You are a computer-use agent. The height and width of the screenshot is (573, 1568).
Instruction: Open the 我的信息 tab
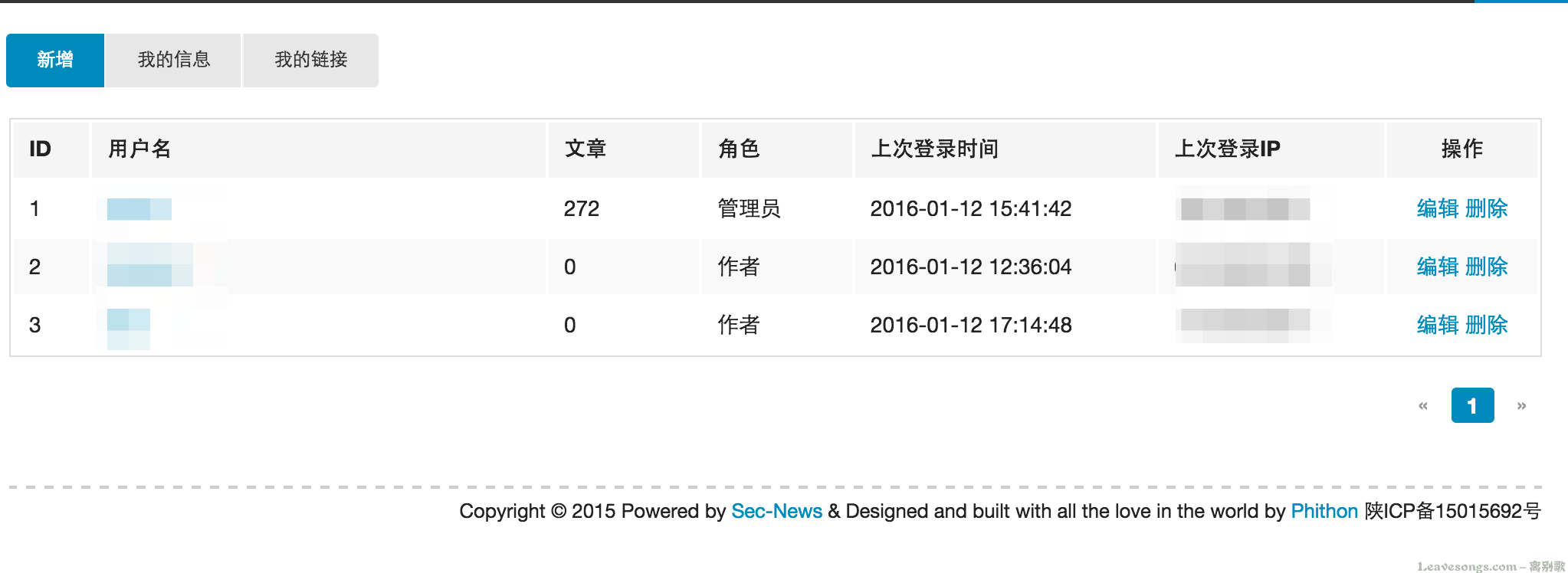click(x=173, y=60)
